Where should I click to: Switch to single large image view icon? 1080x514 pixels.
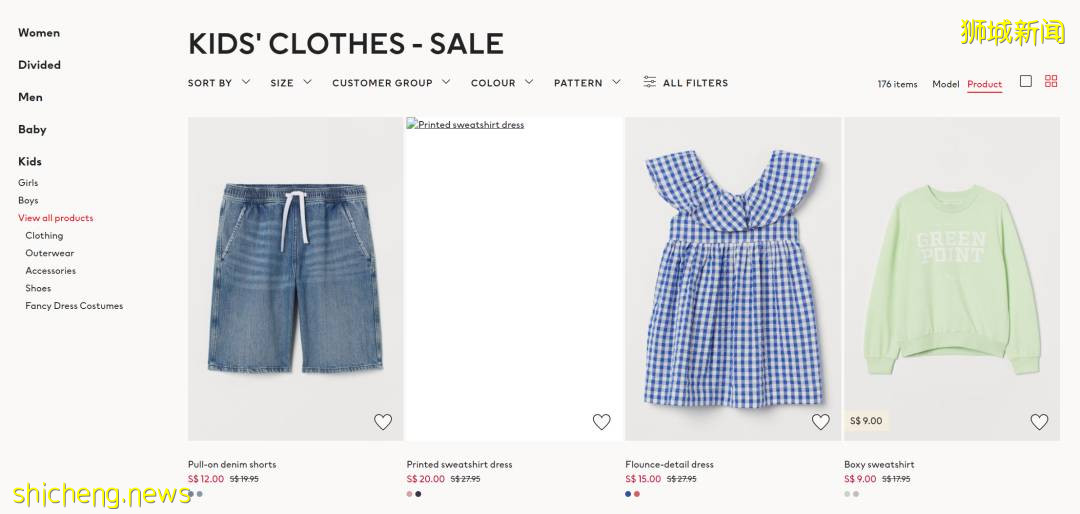(1025, 81)
